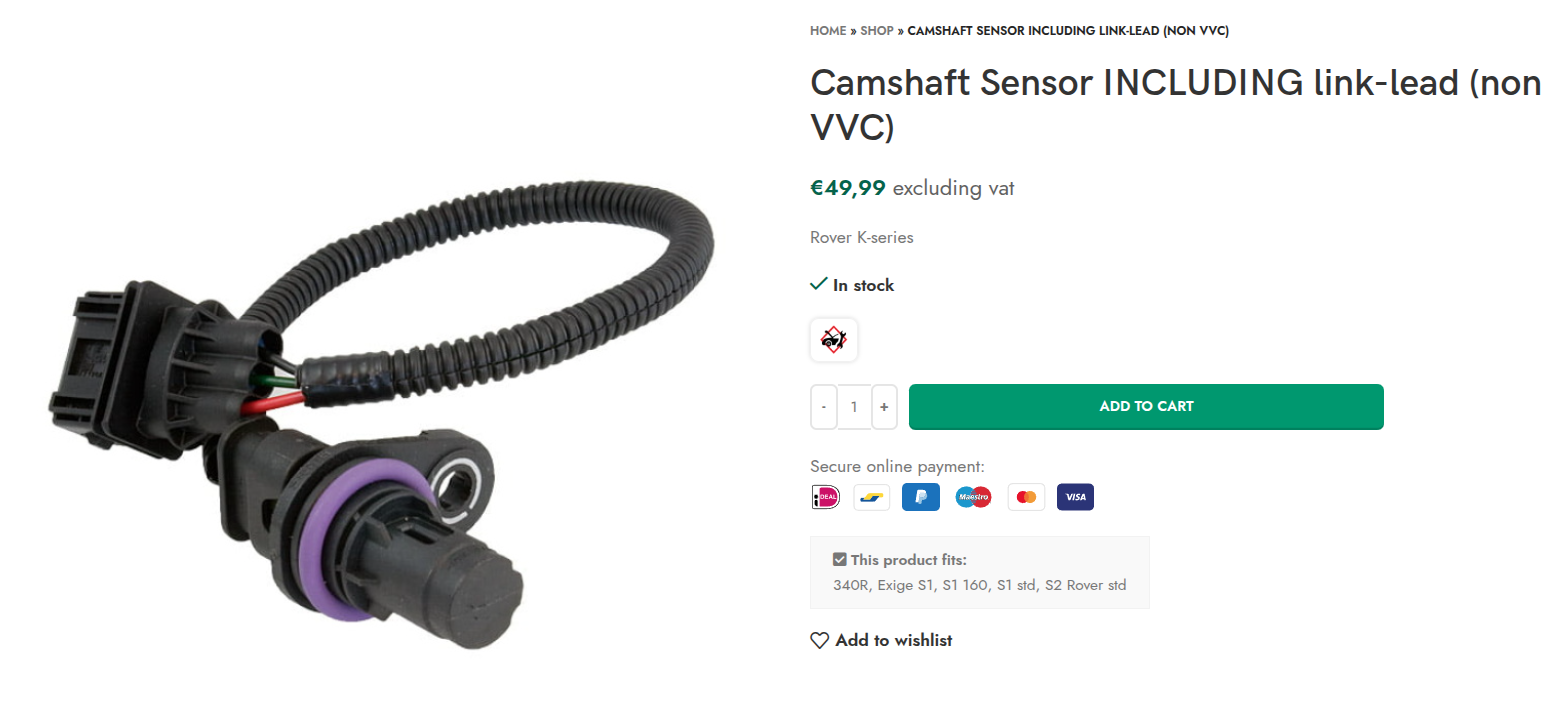Click the Maestro payment icon
The width and height of the screenshot is (1558, 711).
[973, 497]
